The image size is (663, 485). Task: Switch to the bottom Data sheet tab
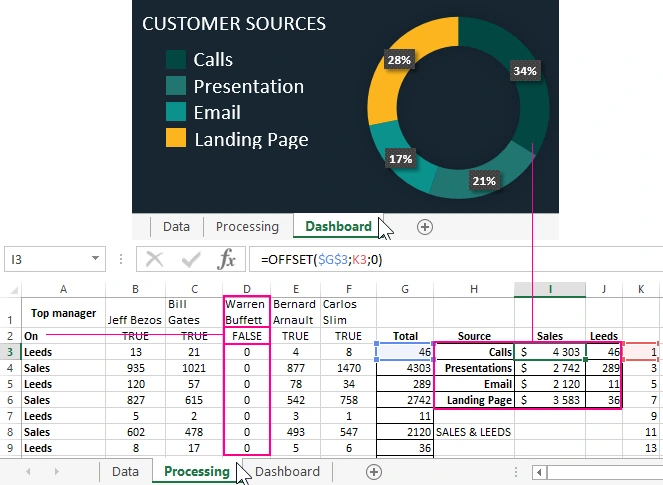125,472
